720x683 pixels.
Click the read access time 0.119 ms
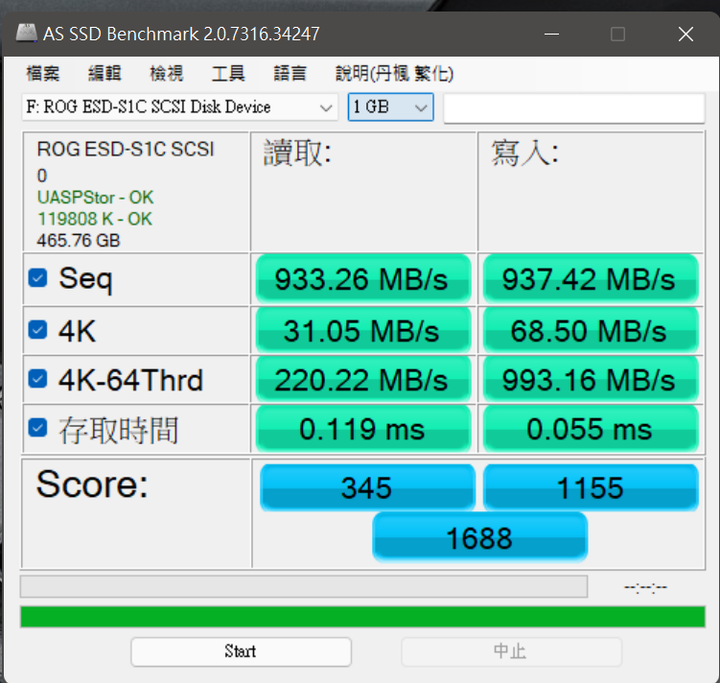click(363, 429)
